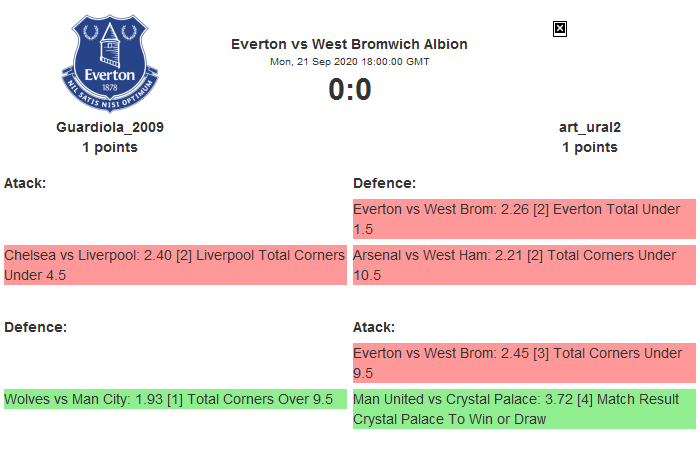Select the Atack heading under Guardiola_2009
Viewport: 700px width, 460px height.
[26, 183]
